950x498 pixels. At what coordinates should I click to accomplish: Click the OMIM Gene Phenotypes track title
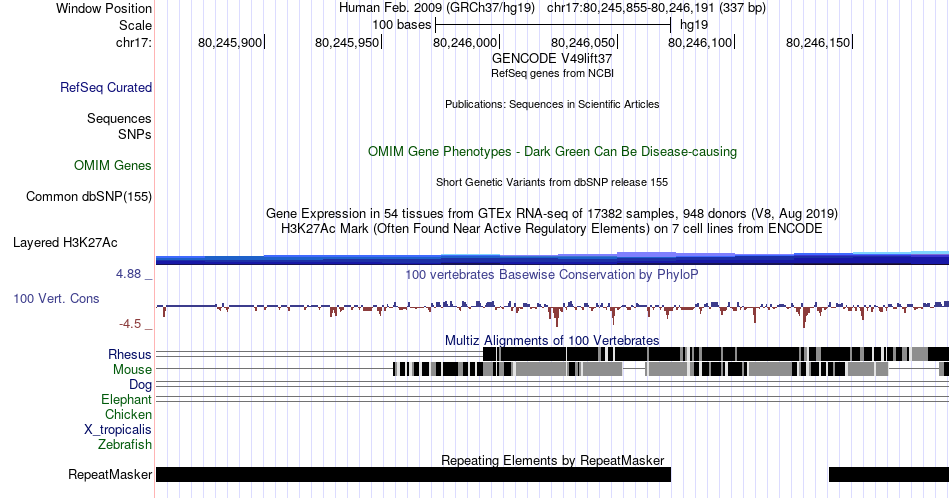[552, 151]
